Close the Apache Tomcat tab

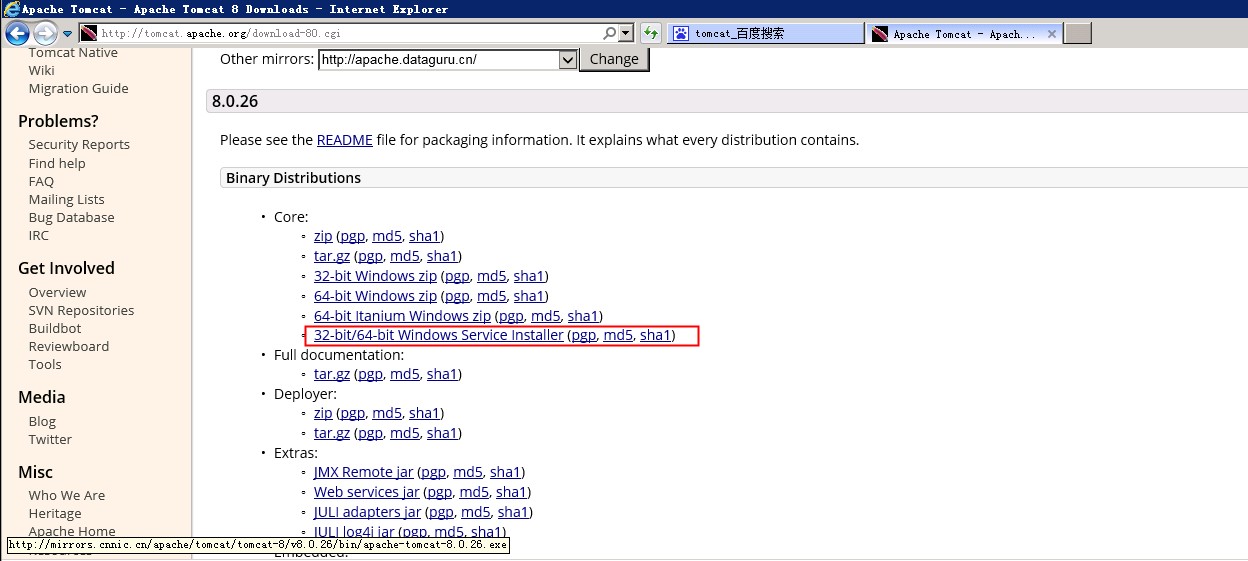pos(1051,34)
